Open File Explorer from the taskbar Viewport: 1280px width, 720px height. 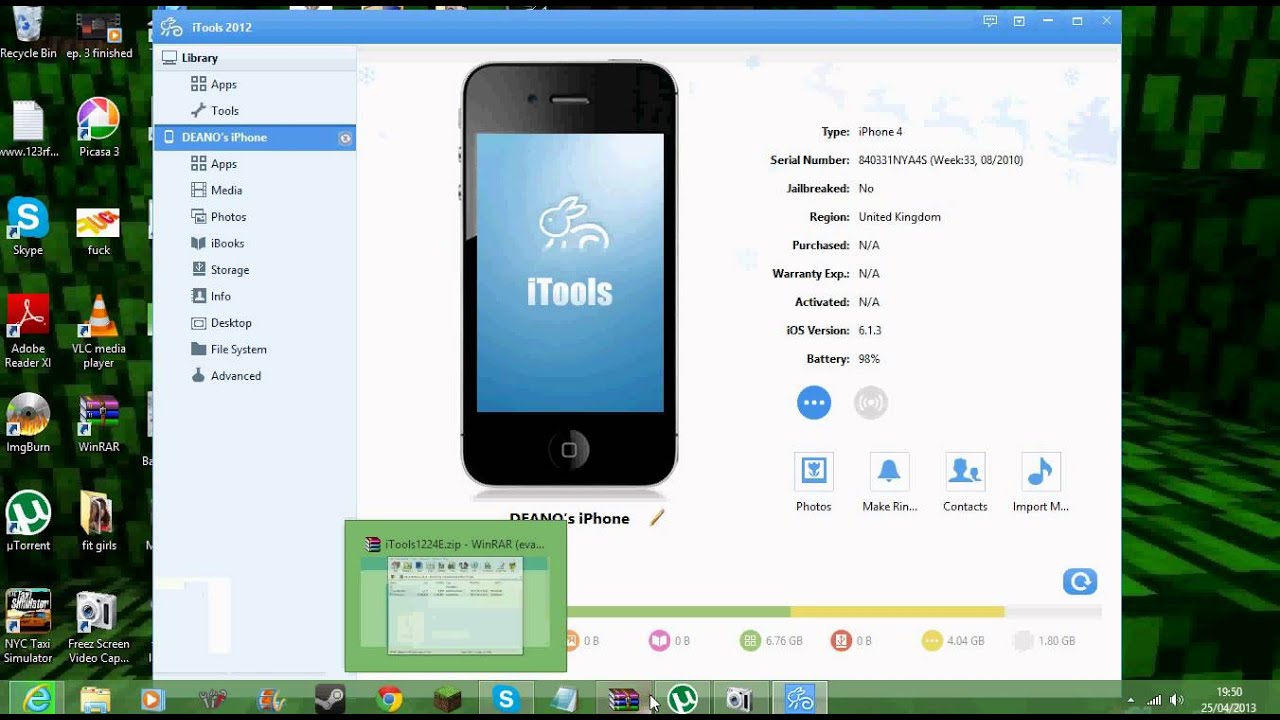pyautogui.click(x=95, y=700)
